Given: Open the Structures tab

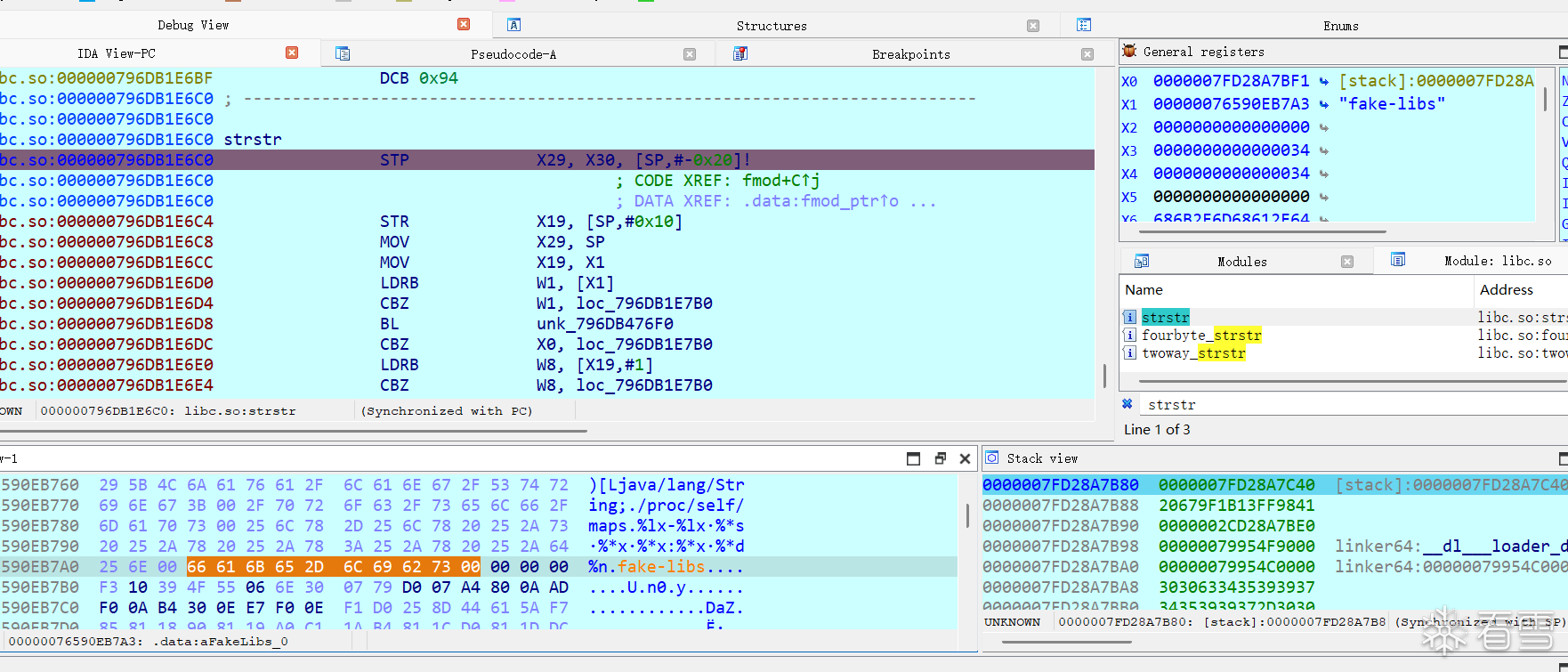Looking at the screenshot, I should [772, 26].
